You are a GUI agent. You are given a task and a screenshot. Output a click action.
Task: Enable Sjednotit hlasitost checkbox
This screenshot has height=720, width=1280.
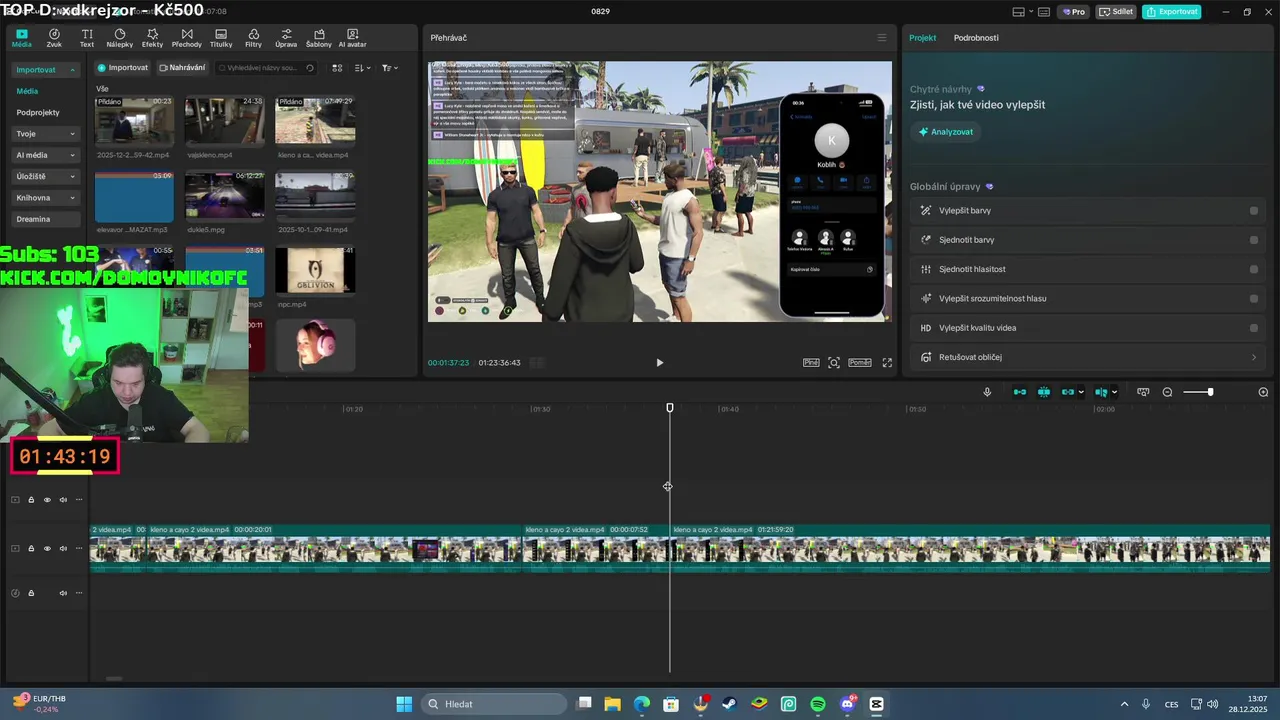click(x=1254, y=269)
